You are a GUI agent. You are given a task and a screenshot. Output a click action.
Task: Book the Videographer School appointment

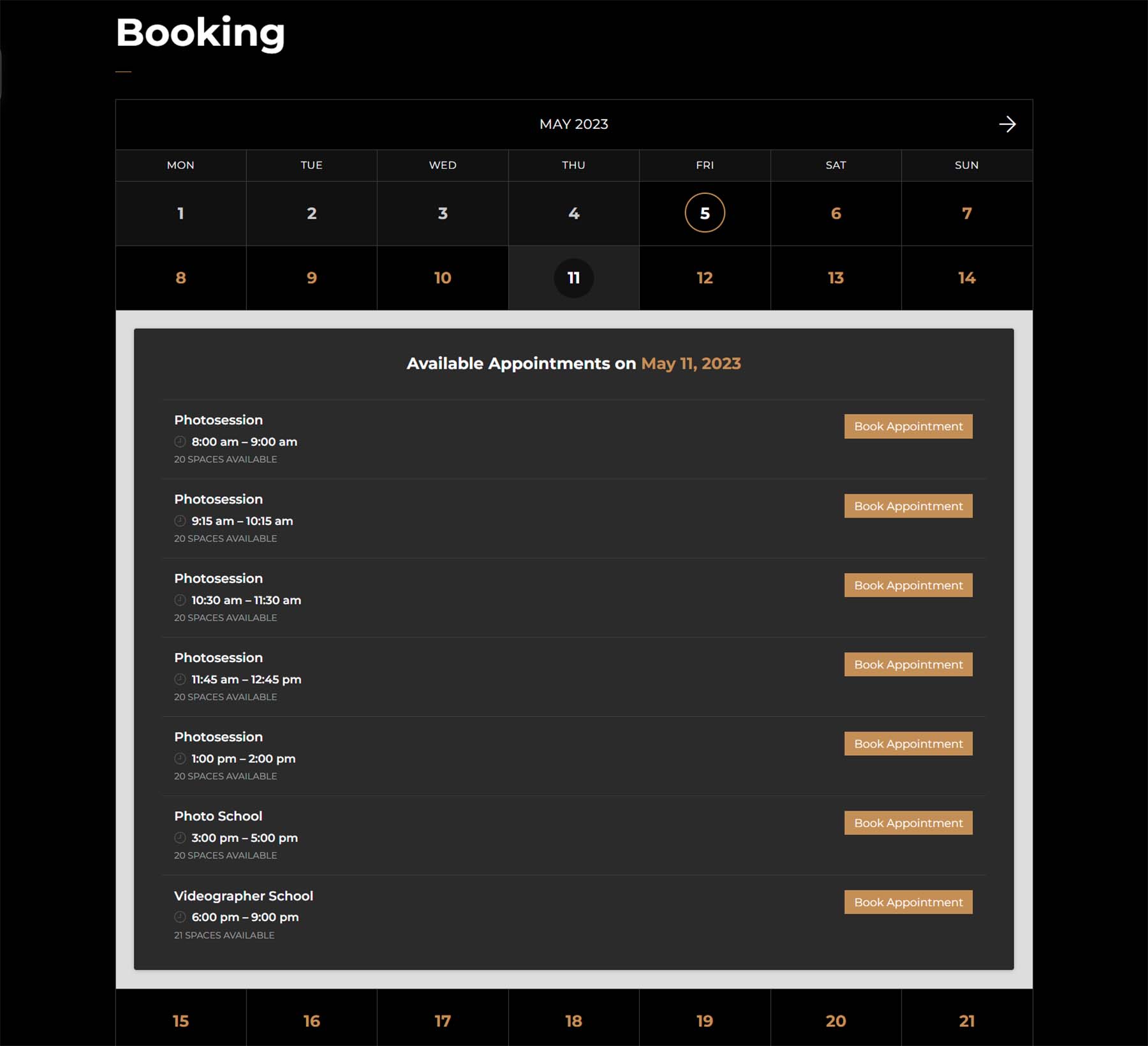[x=908, y=902]
